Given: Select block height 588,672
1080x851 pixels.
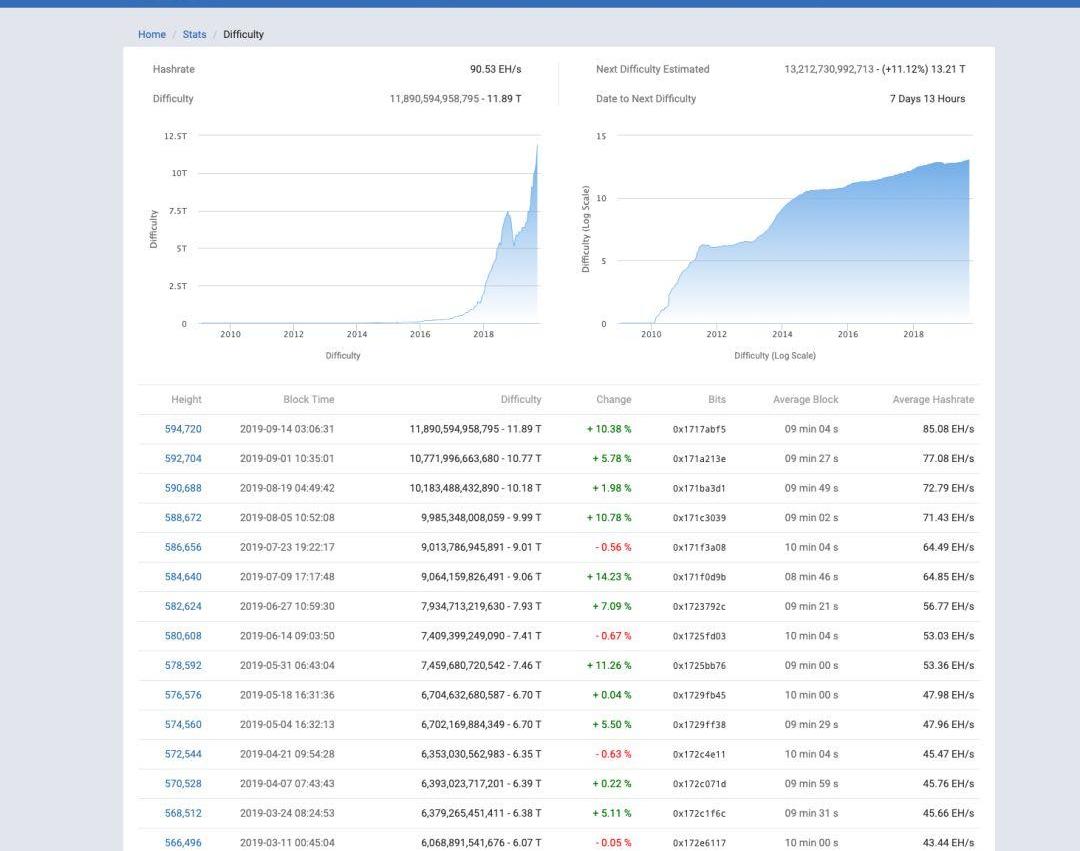Looking at the screenshot, I should coord(183,518).
